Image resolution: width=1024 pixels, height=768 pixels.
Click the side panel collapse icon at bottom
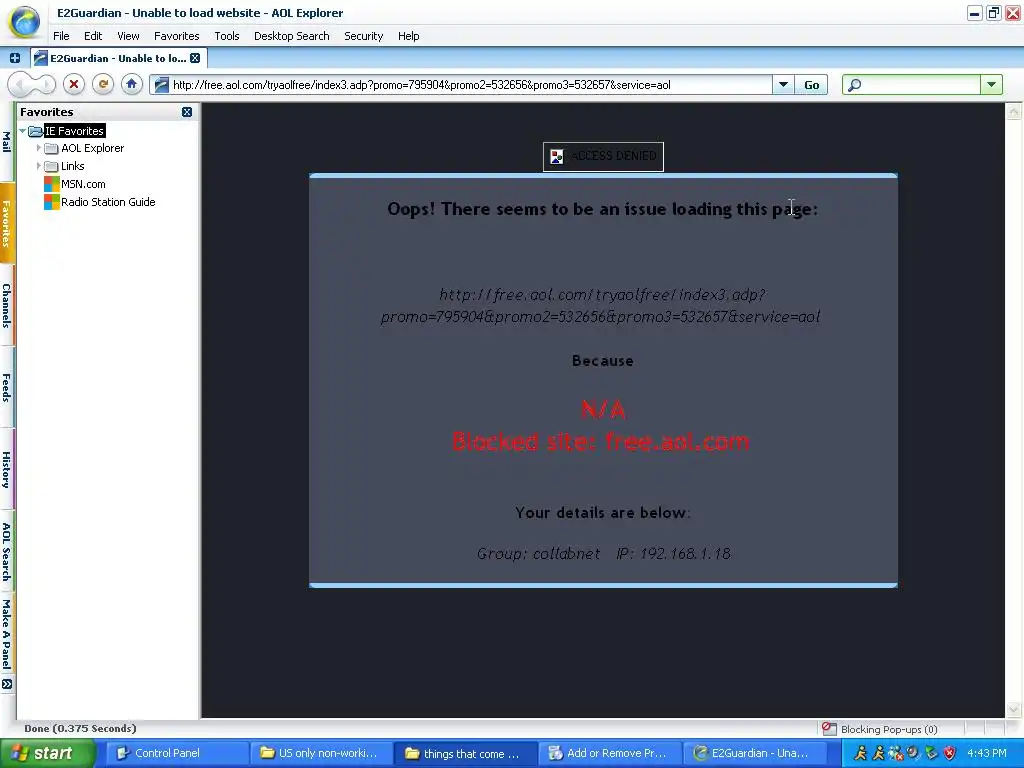(x=7, y=684)
